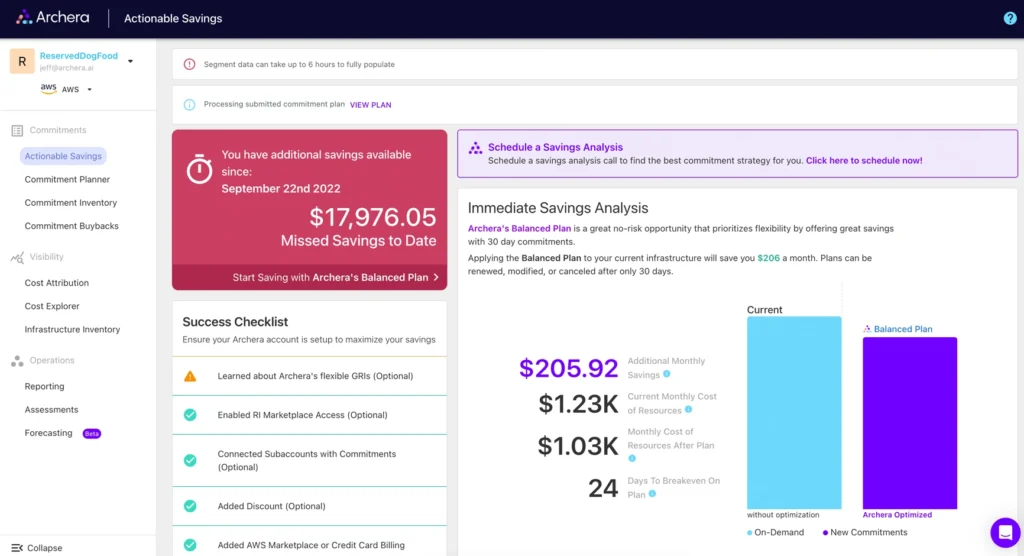
Task: Toggle On-Demand legend series
Action: tap(775, 532)
